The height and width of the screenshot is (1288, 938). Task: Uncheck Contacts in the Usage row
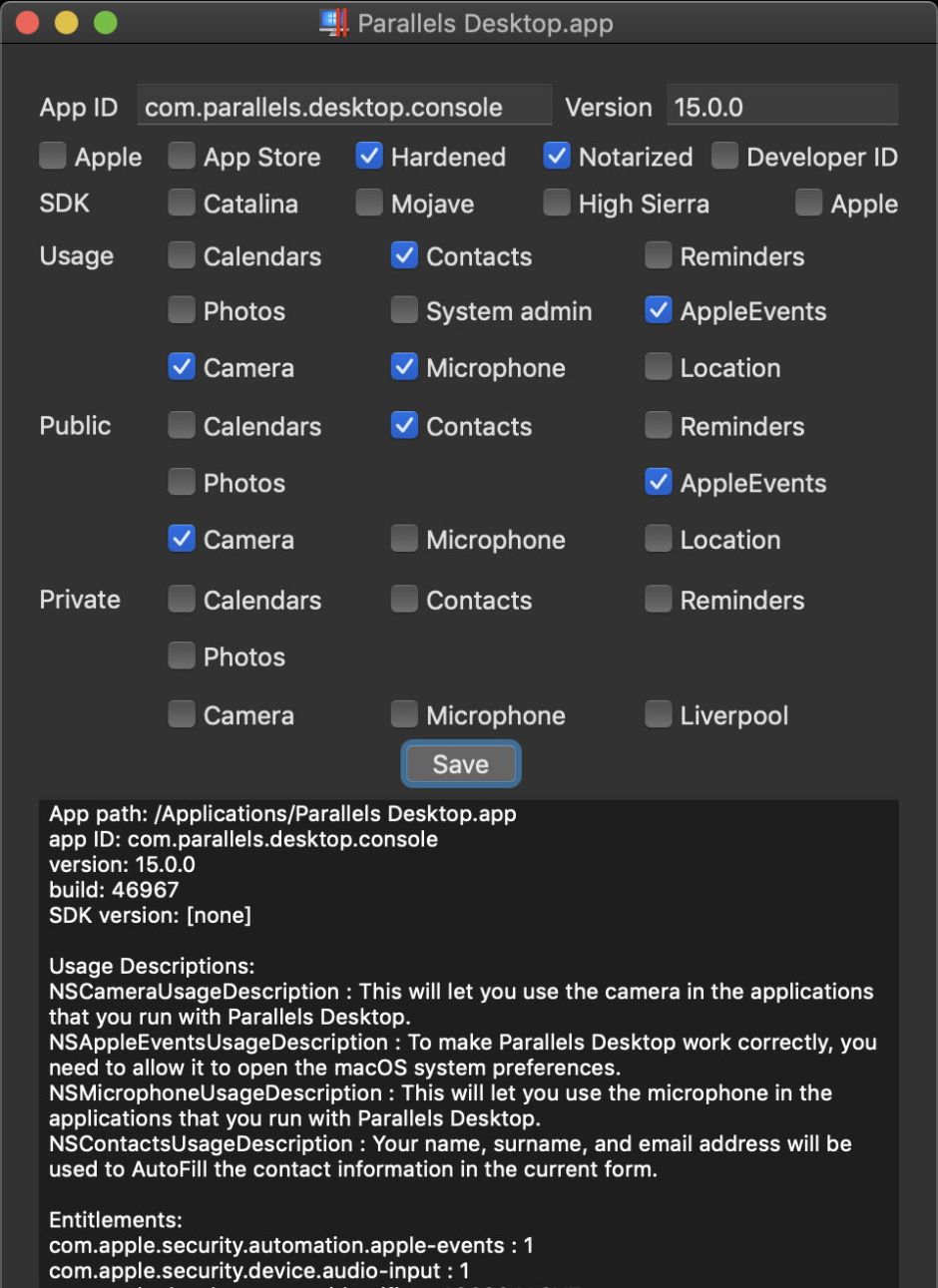[404, 255]
